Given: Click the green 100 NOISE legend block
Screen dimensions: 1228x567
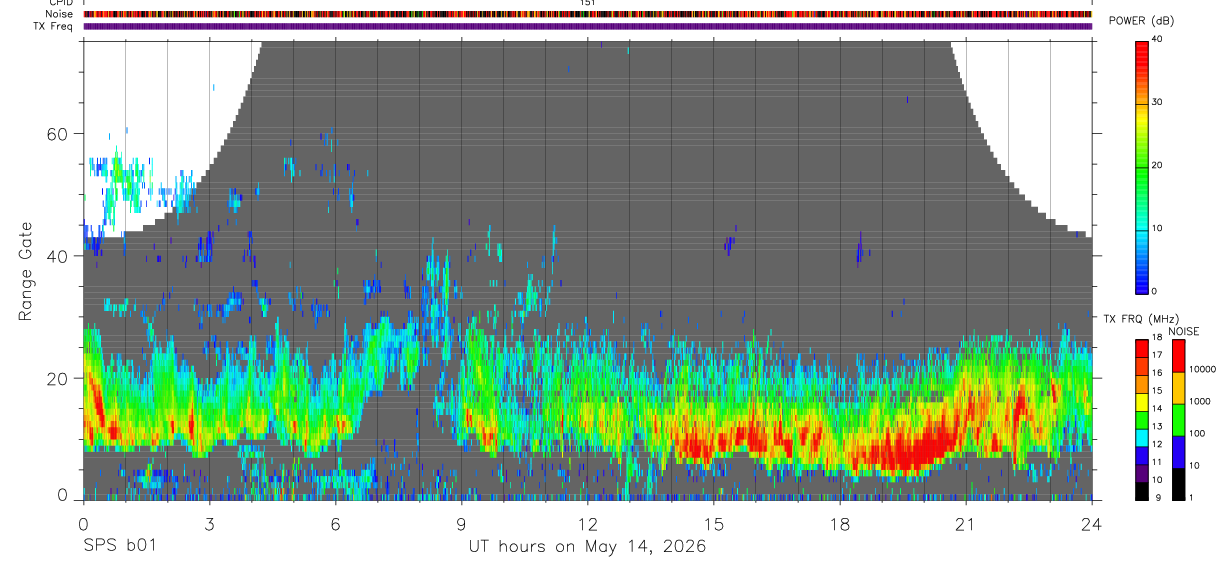Looking at the screenshot, I should pyautogui.click(x=1178, y=419).
